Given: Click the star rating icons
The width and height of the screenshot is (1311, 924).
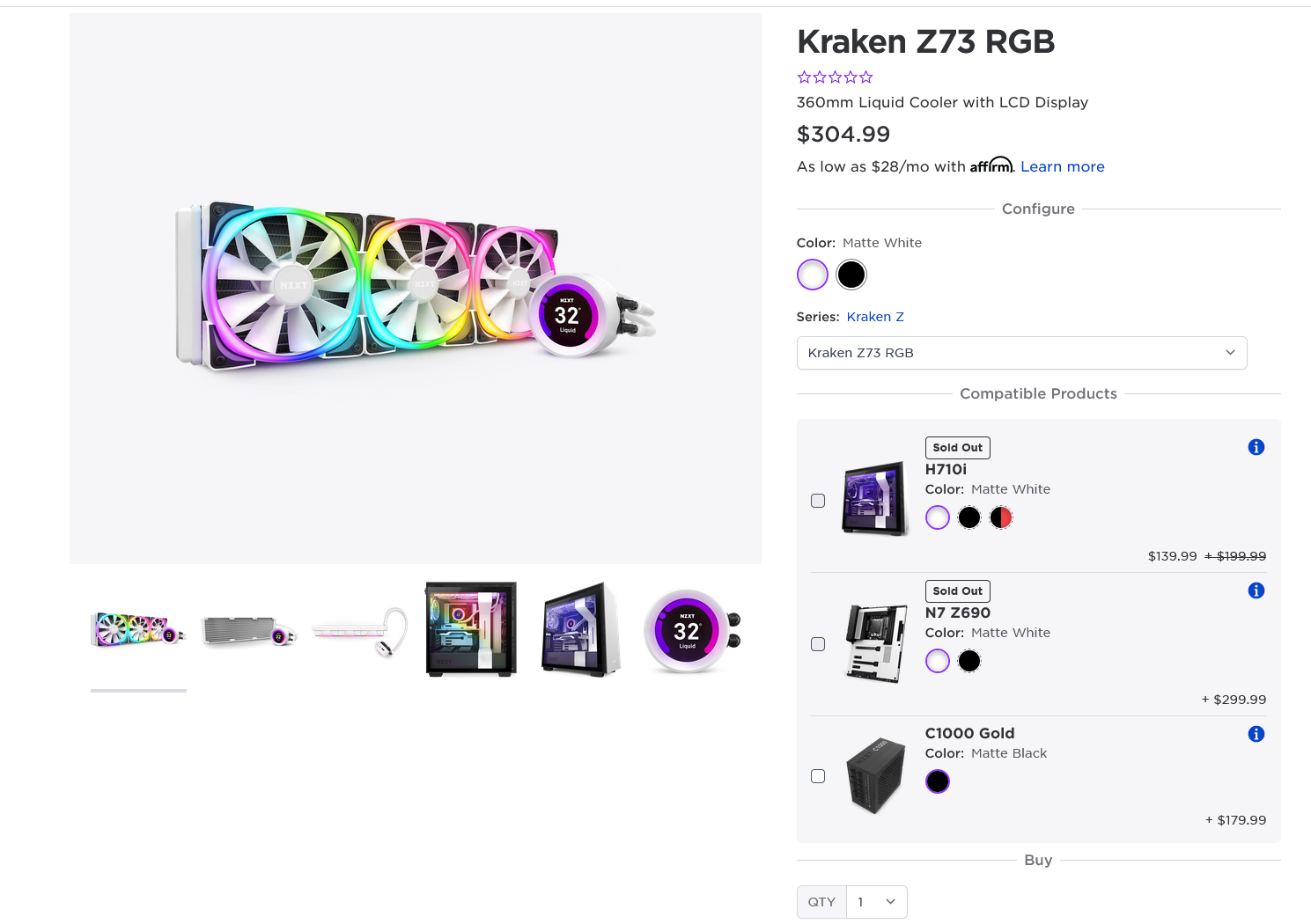Looking at the screenshot, I should [835, 77].
